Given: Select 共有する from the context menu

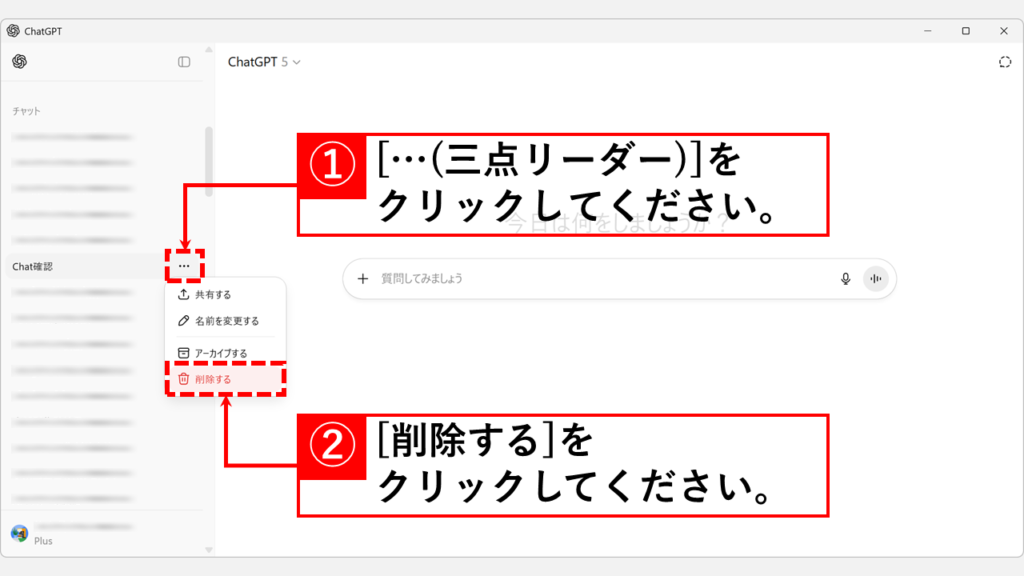Looking at the screenshot, I should (x=213, y=295).
